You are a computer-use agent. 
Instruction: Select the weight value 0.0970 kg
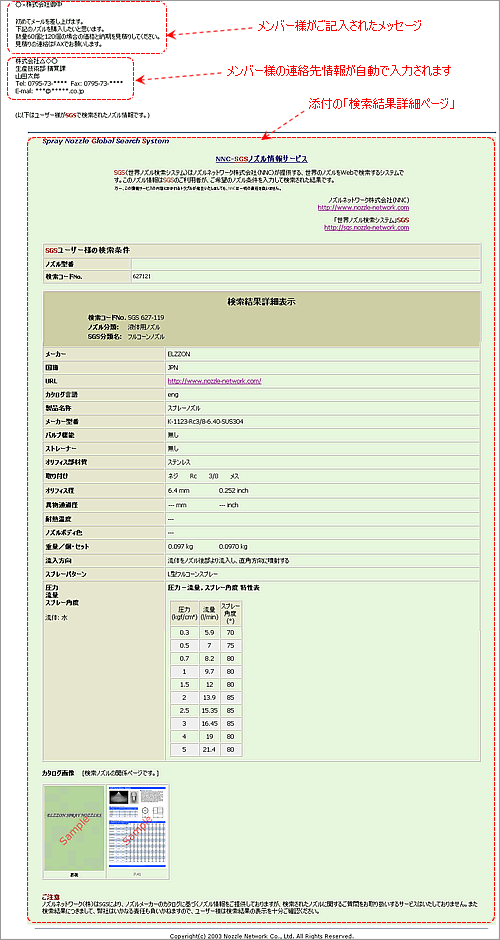233,547
